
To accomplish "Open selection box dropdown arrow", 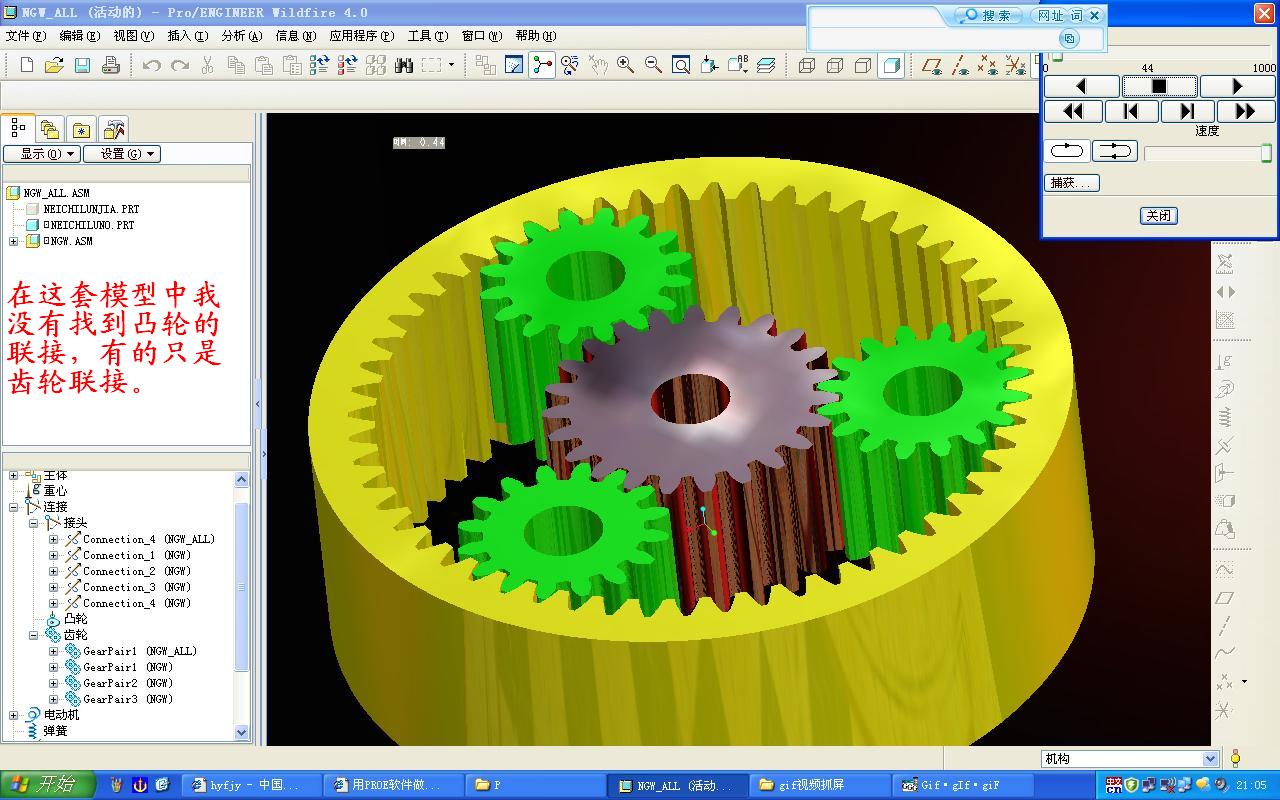I will [451, 65].
